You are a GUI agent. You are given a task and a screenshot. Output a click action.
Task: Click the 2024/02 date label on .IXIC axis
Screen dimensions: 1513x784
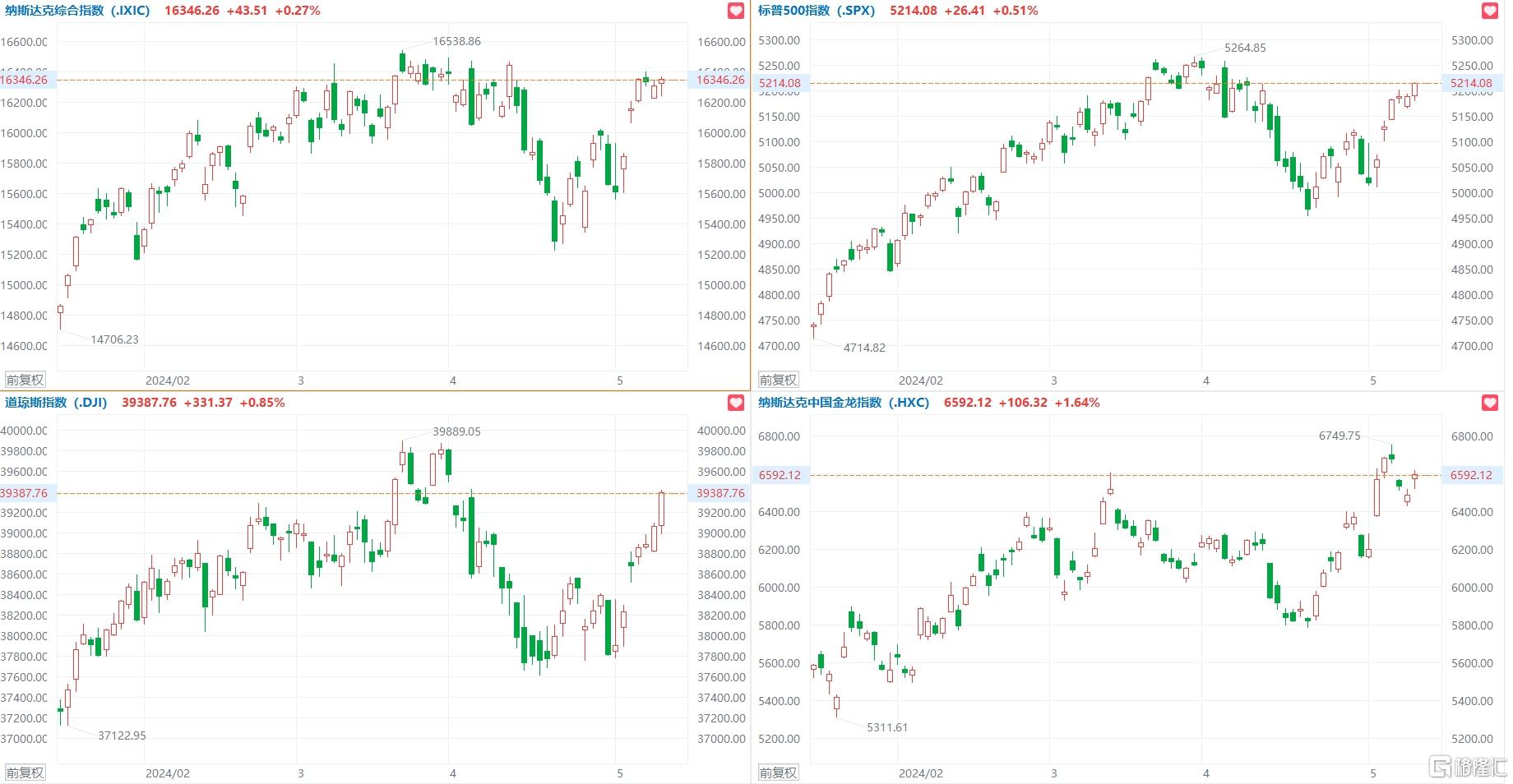click(168, 380)
